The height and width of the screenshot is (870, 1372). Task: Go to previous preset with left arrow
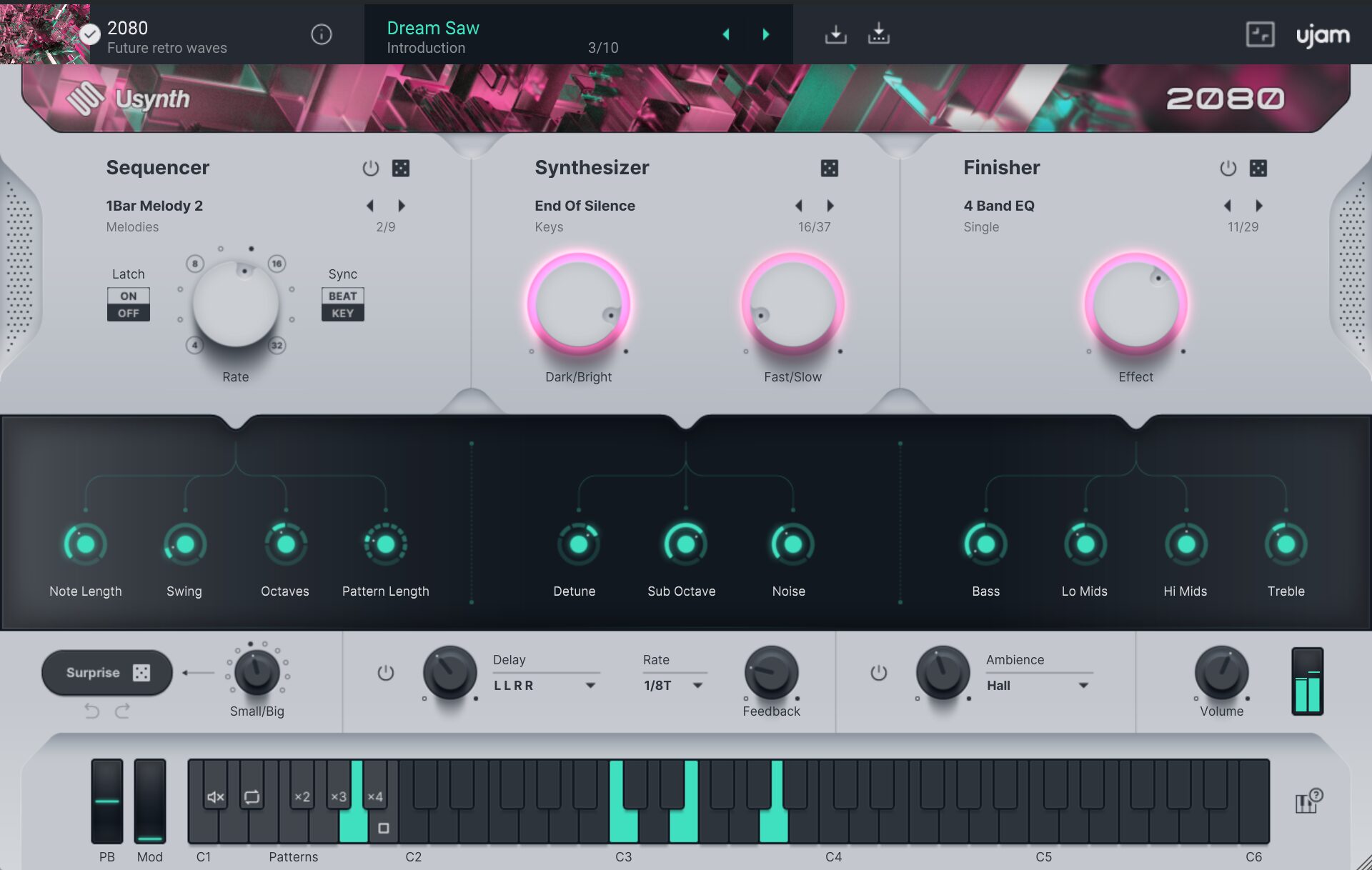[x=726, y=34]
